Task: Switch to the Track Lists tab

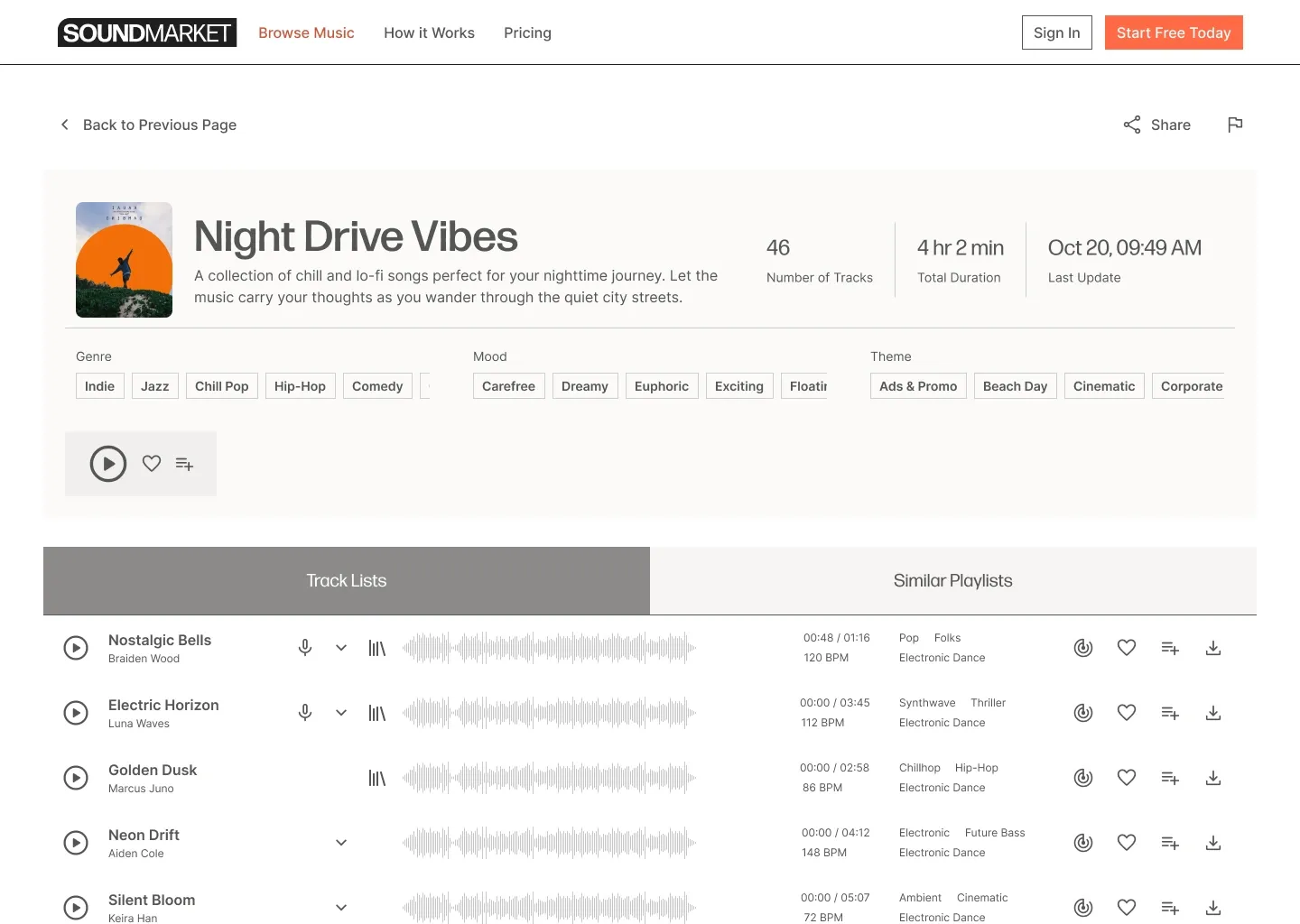Action: (x=347, y=581)
